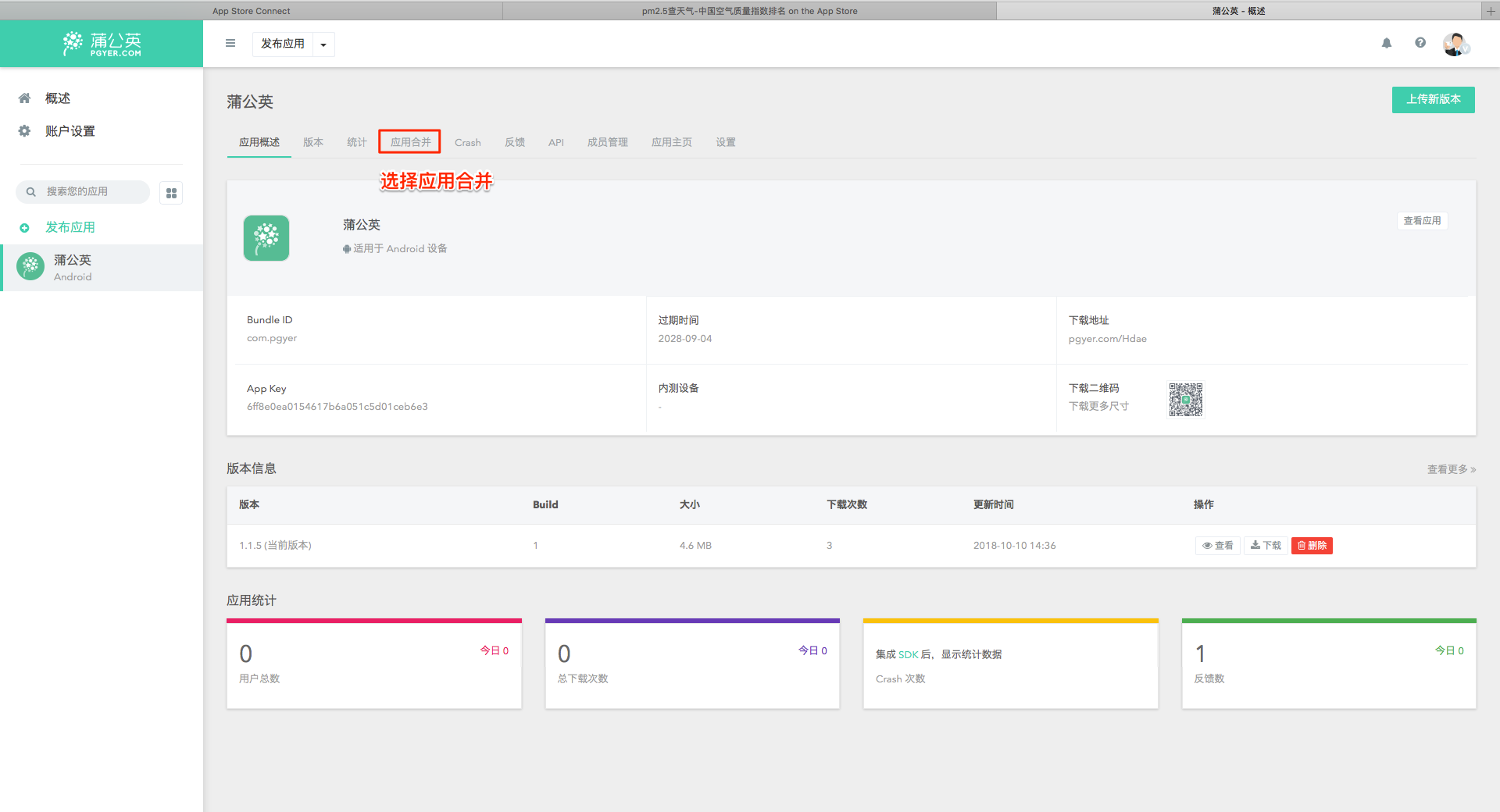
Task: Expand the 发布应用 dropdown arrow
Action: pos(323,45)
